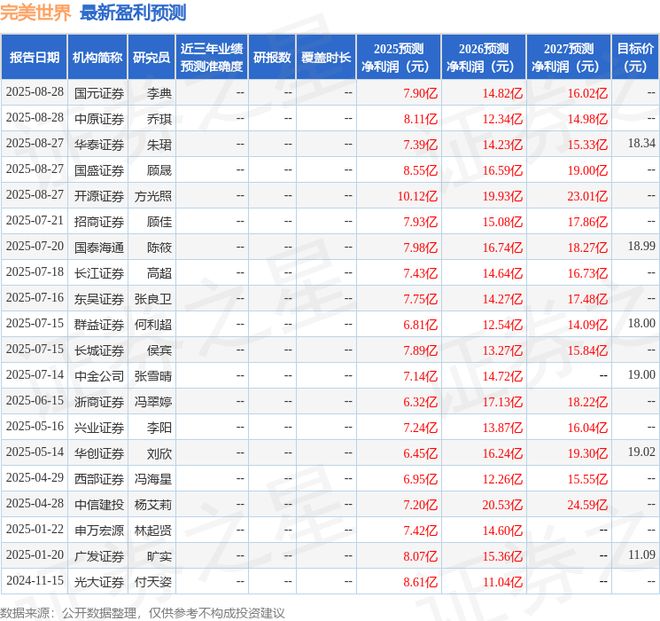Screen dimensions: 660x621
Task: Click the 2026预测净利润 column header
Action: click(x=484, y=57)
